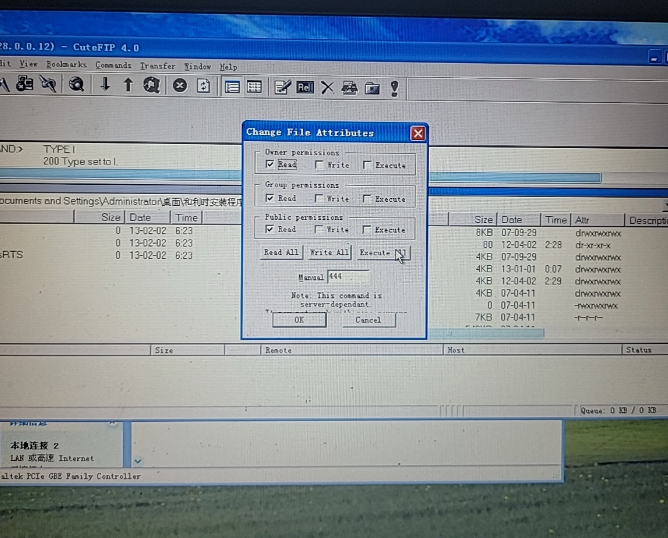The height and width of the screenshot is (538, 668).
Task: Open the Transfer menu
Action: (157, 66)
